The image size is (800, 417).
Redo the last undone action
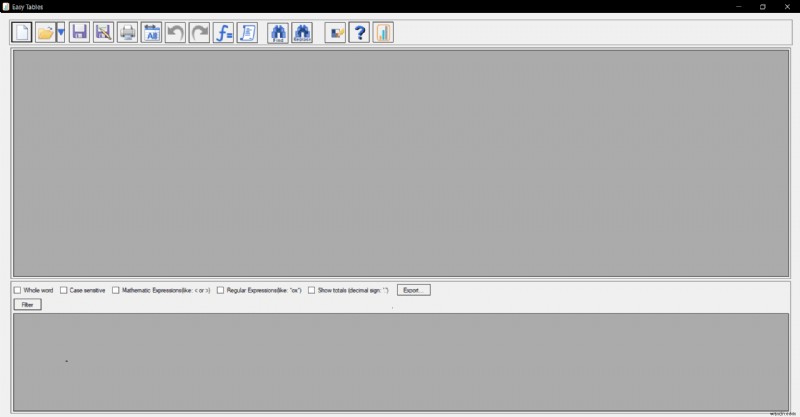[x=199, y=33]
